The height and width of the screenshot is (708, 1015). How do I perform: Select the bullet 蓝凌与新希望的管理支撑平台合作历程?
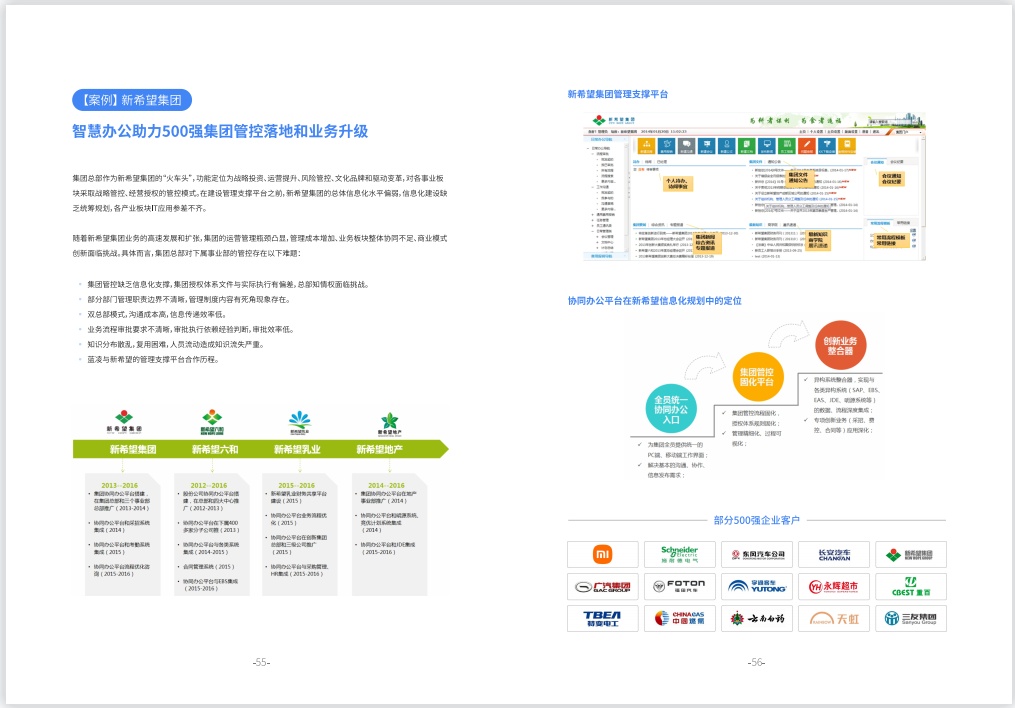(x=153, y=359)
